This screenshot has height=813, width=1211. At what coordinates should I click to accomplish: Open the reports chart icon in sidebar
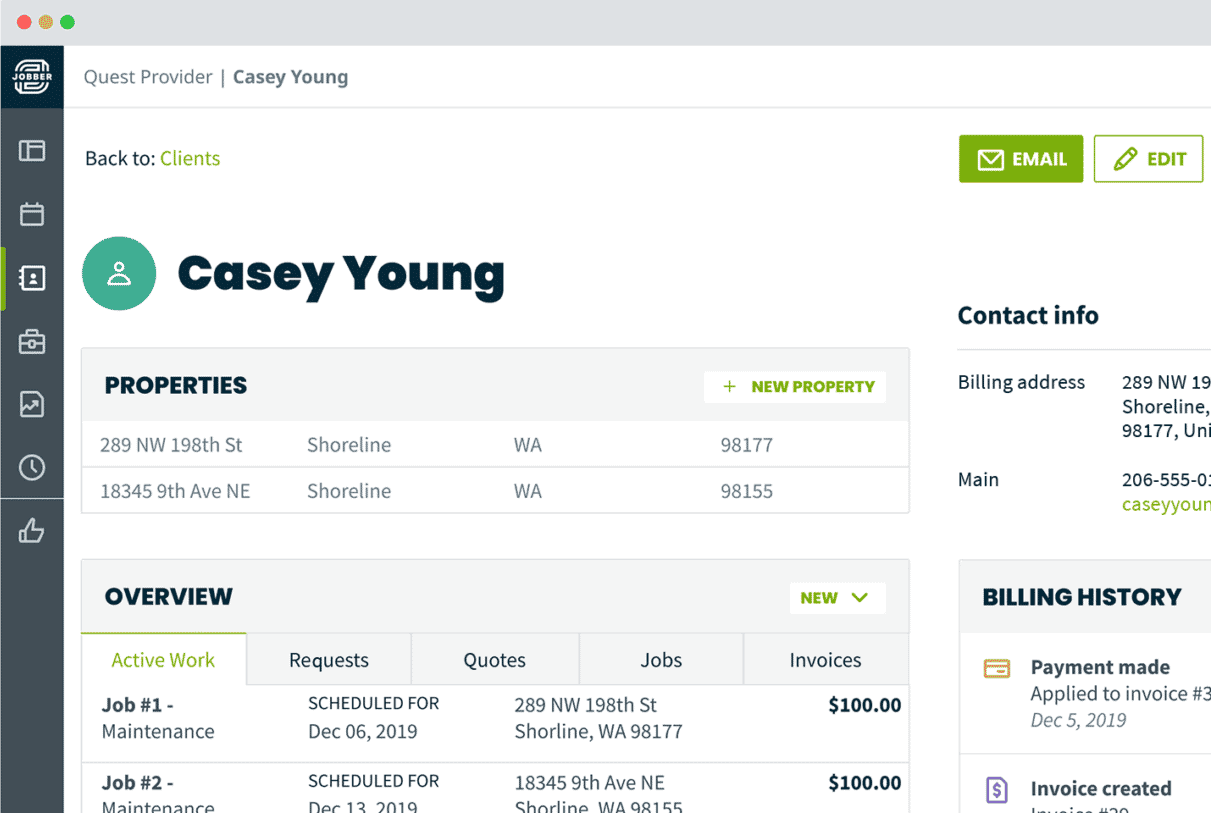pos(32,404)
